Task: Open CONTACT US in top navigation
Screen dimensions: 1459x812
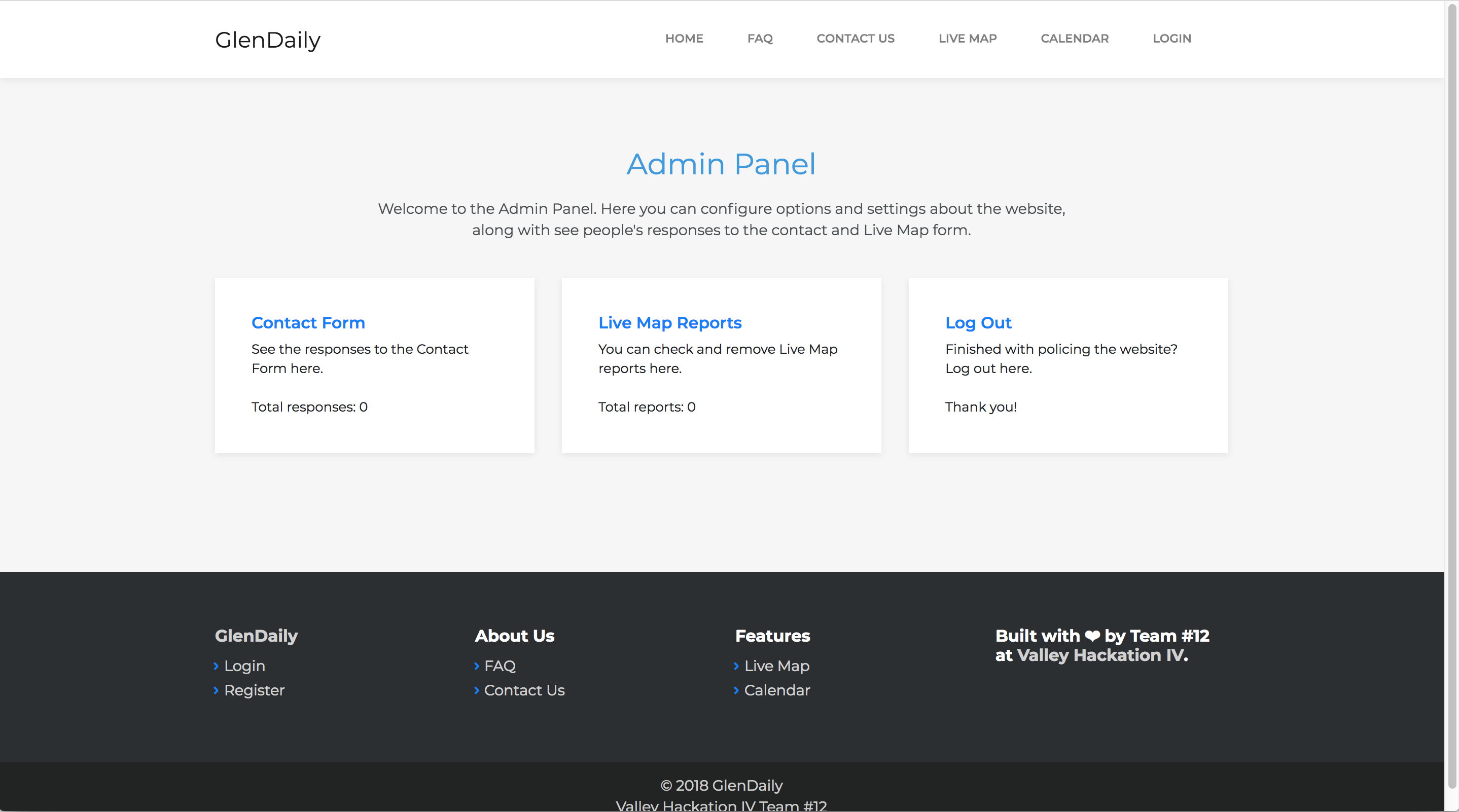Action: coord(855,39)
